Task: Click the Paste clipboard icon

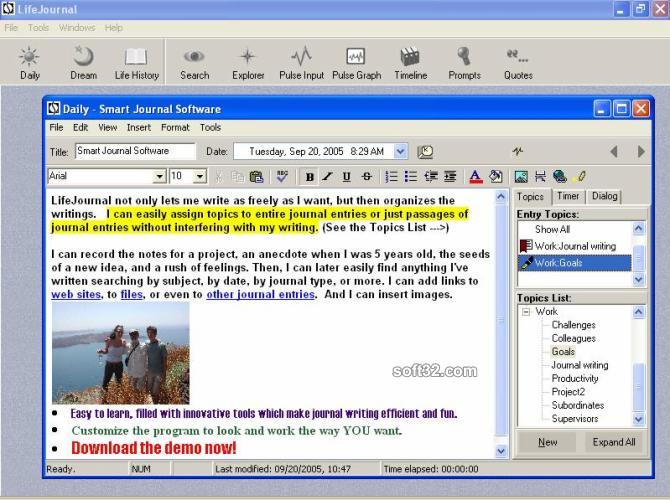Action: tap(256, 176)
